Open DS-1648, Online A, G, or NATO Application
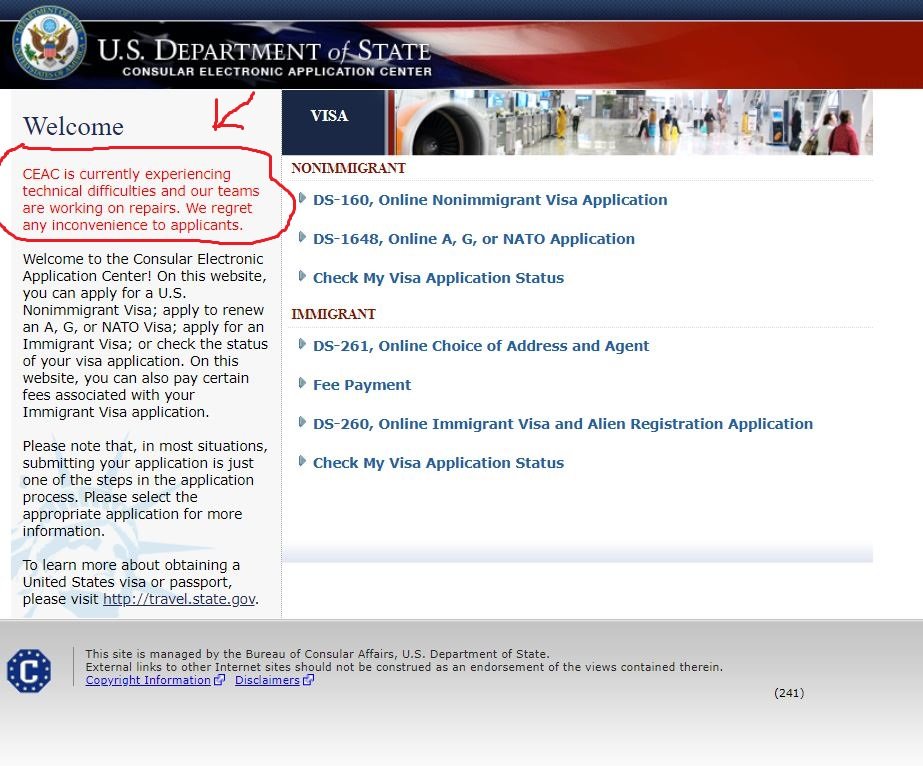Image resolution: width=923 pixels, height=766 pixels. (474, 239)
